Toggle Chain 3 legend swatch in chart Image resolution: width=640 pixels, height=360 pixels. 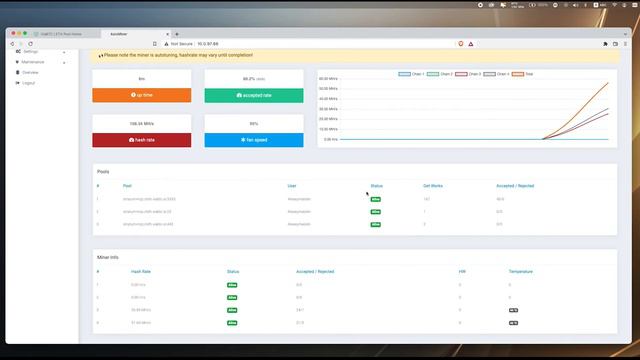(461, 74)
